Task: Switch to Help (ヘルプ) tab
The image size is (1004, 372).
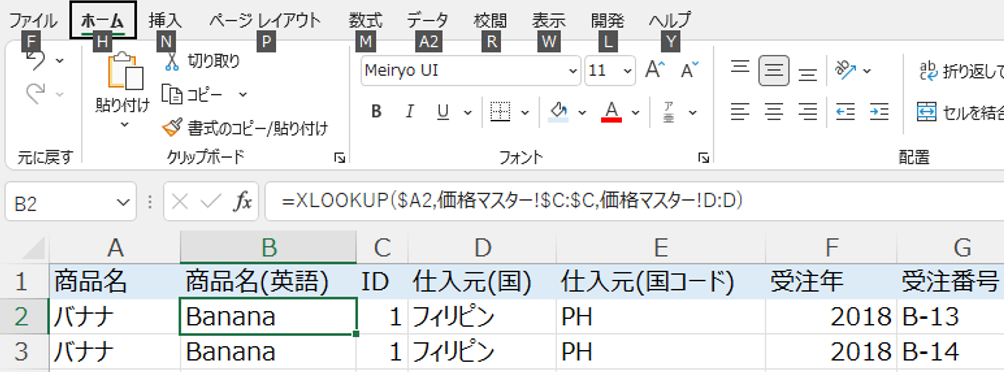Action: pyautogui.click(x=670, y=20)
